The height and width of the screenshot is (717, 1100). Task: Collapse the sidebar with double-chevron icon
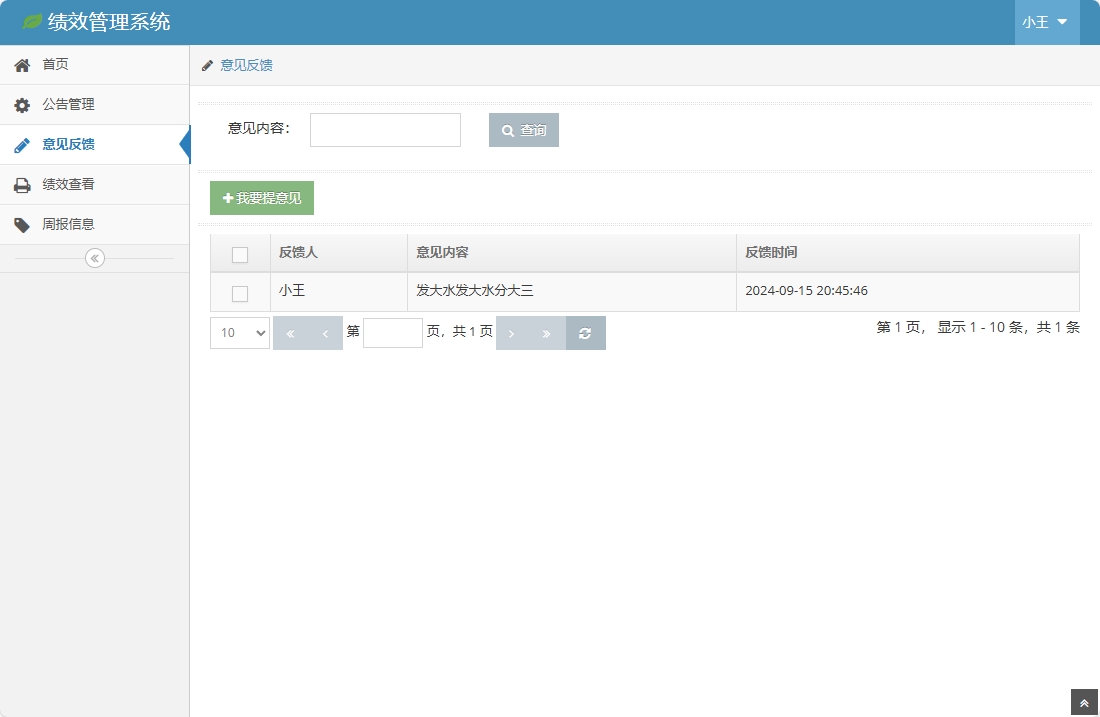[x=95, y=258]
